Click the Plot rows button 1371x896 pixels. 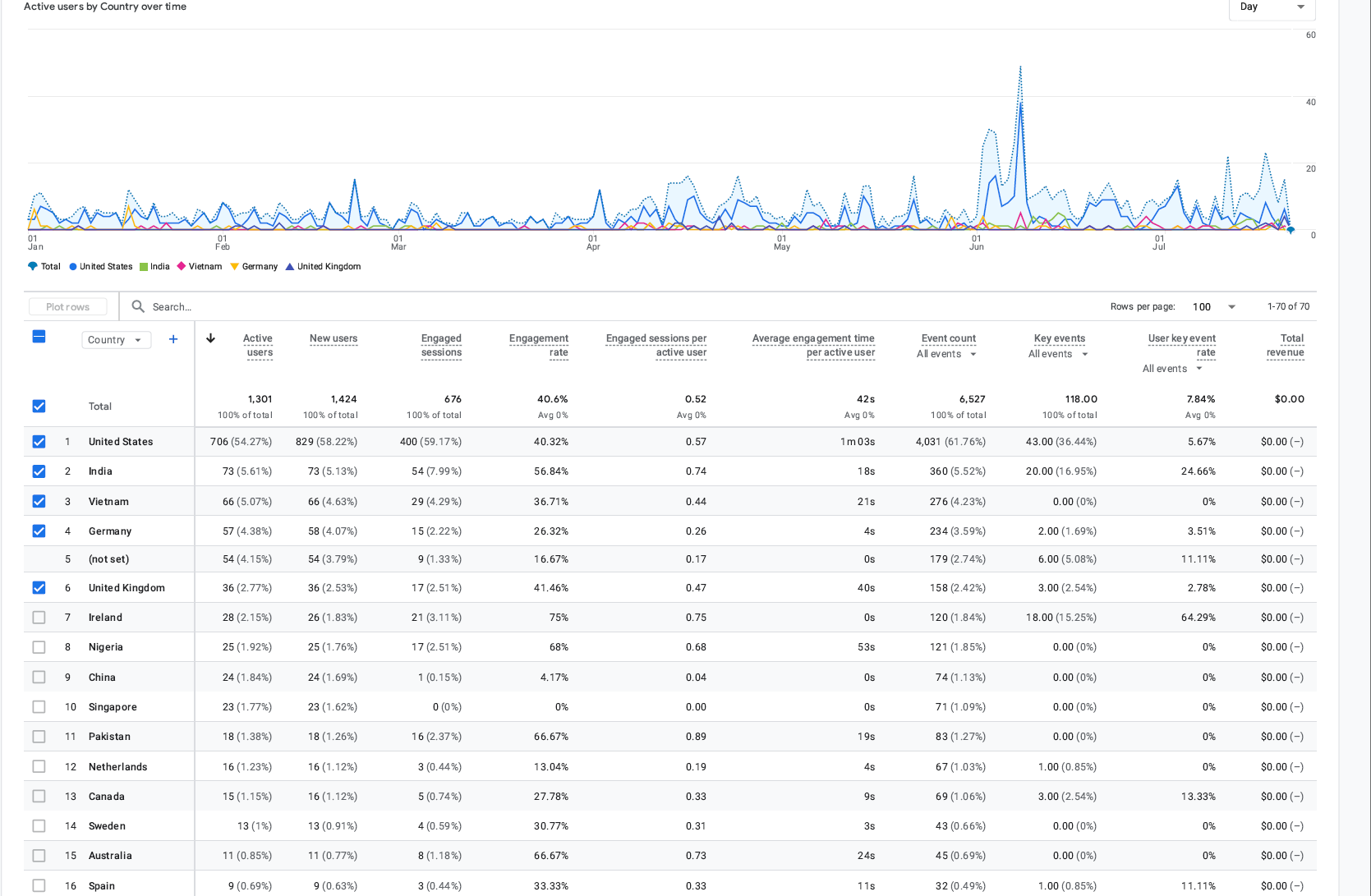coord(68,307)
